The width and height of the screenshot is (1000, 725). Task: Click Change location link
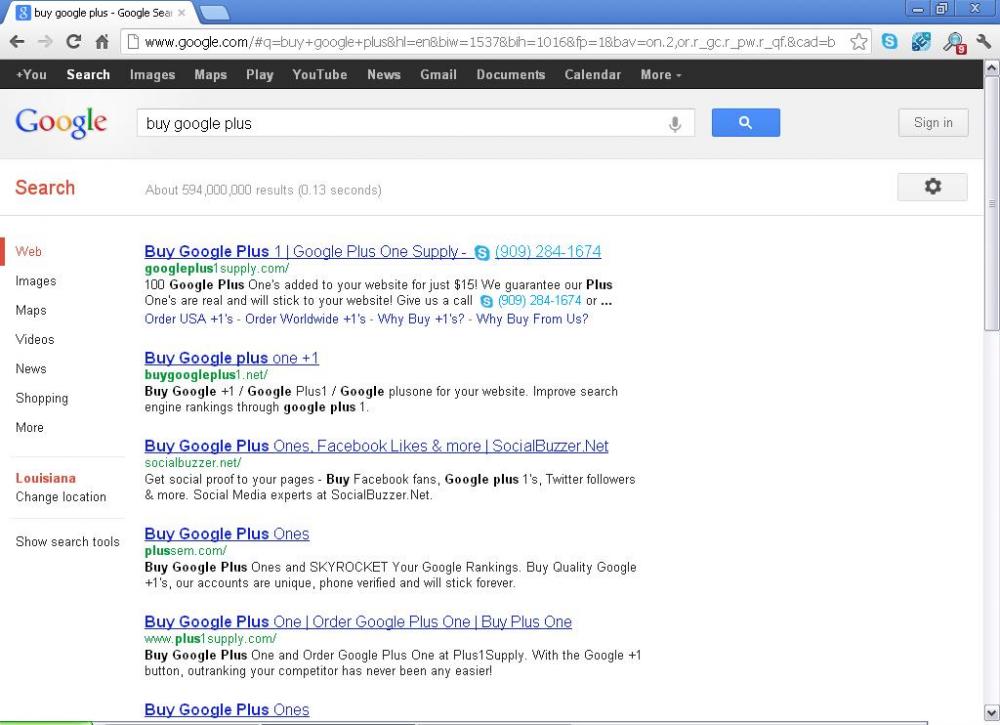point(61,497)
